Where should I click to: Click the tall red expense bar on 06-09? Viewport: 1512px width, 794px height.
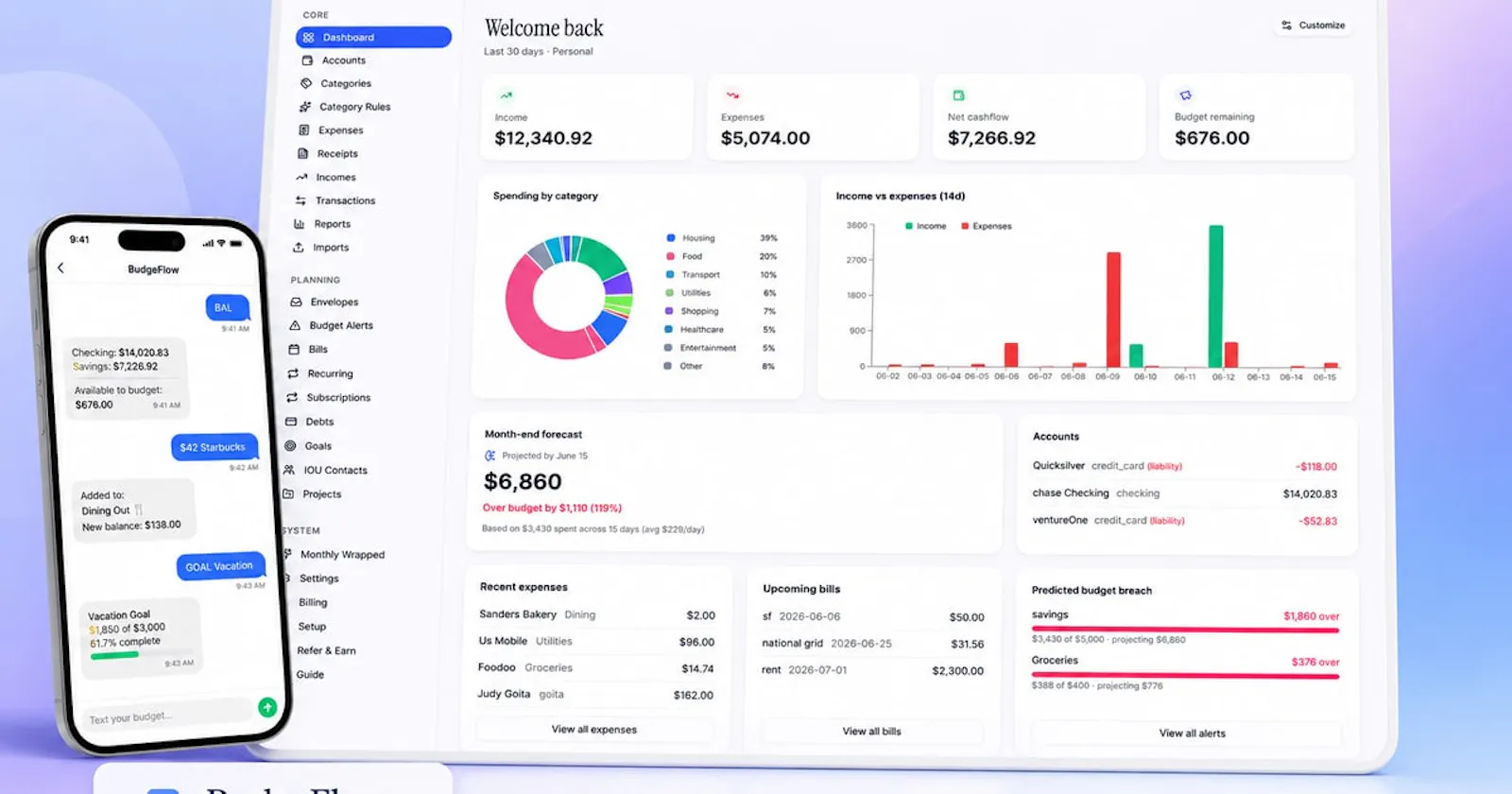click(1113, 309)
